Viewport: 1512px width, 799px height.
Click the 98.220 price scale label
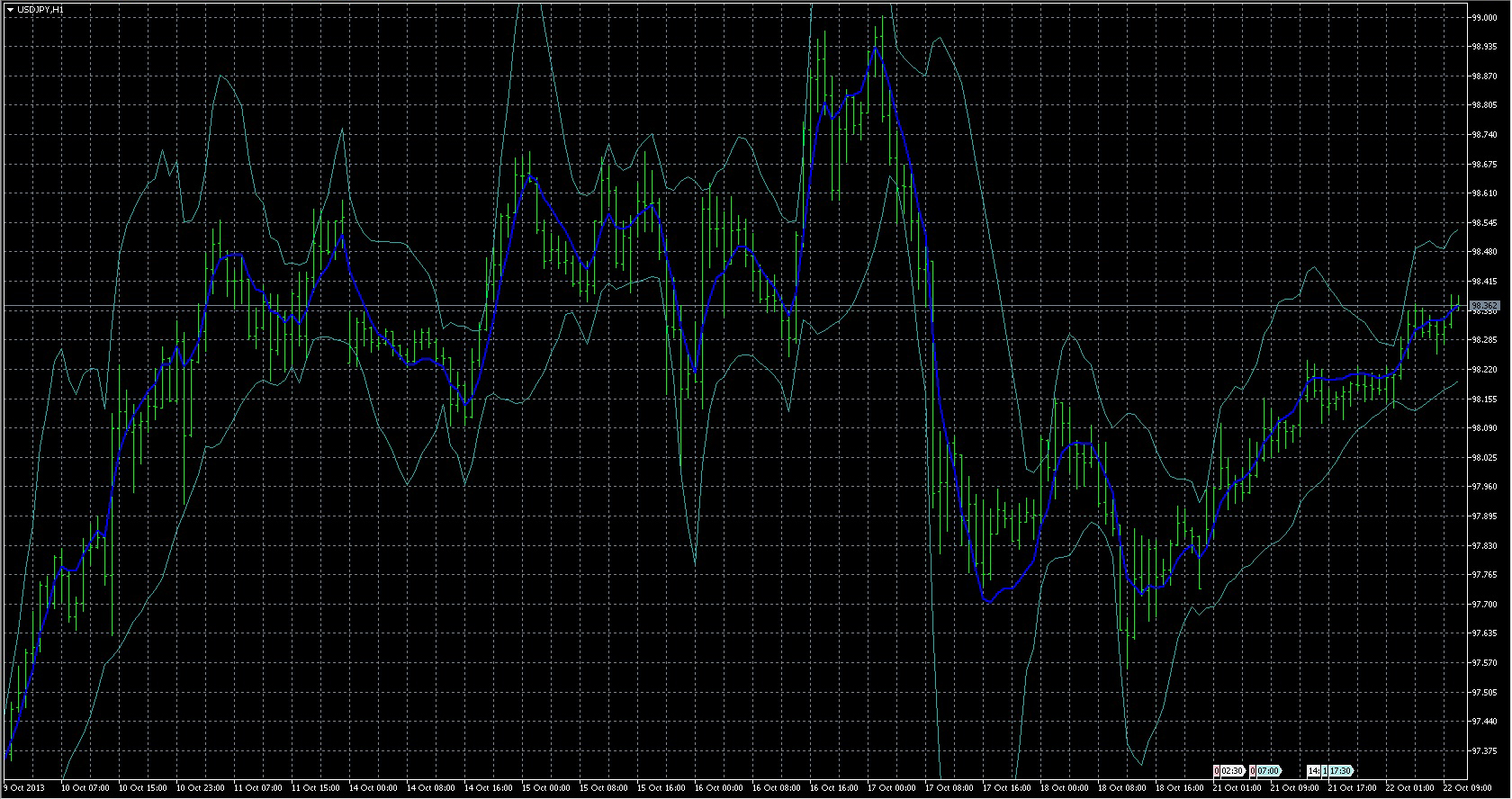(x=1484, y=369)
